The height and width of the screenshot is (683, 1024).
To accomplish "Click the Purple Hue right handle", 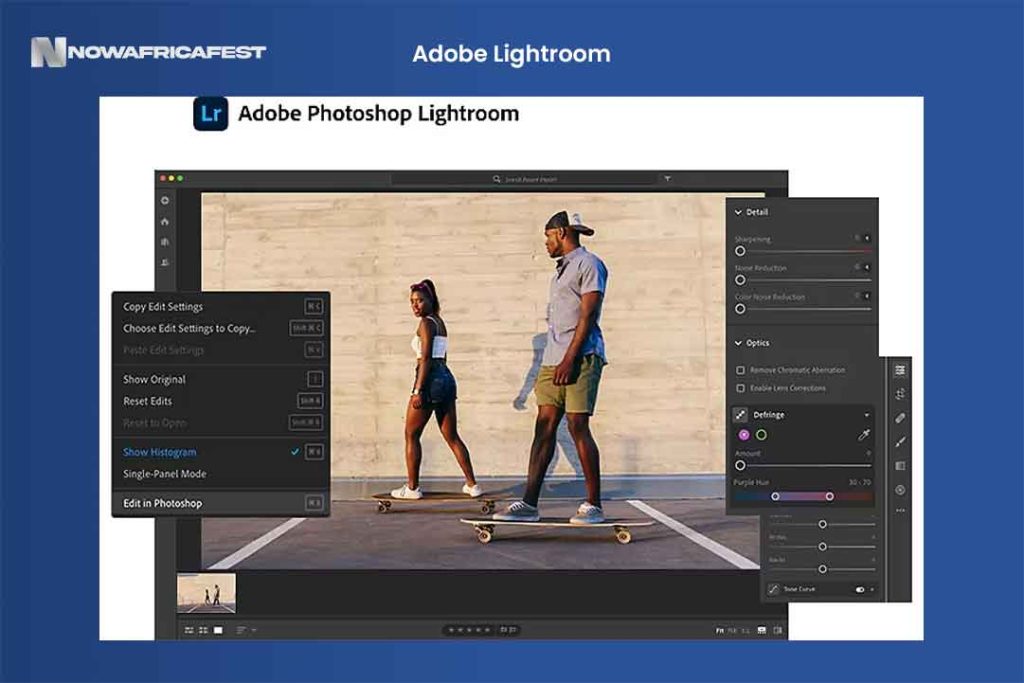I will pos(829,496).
